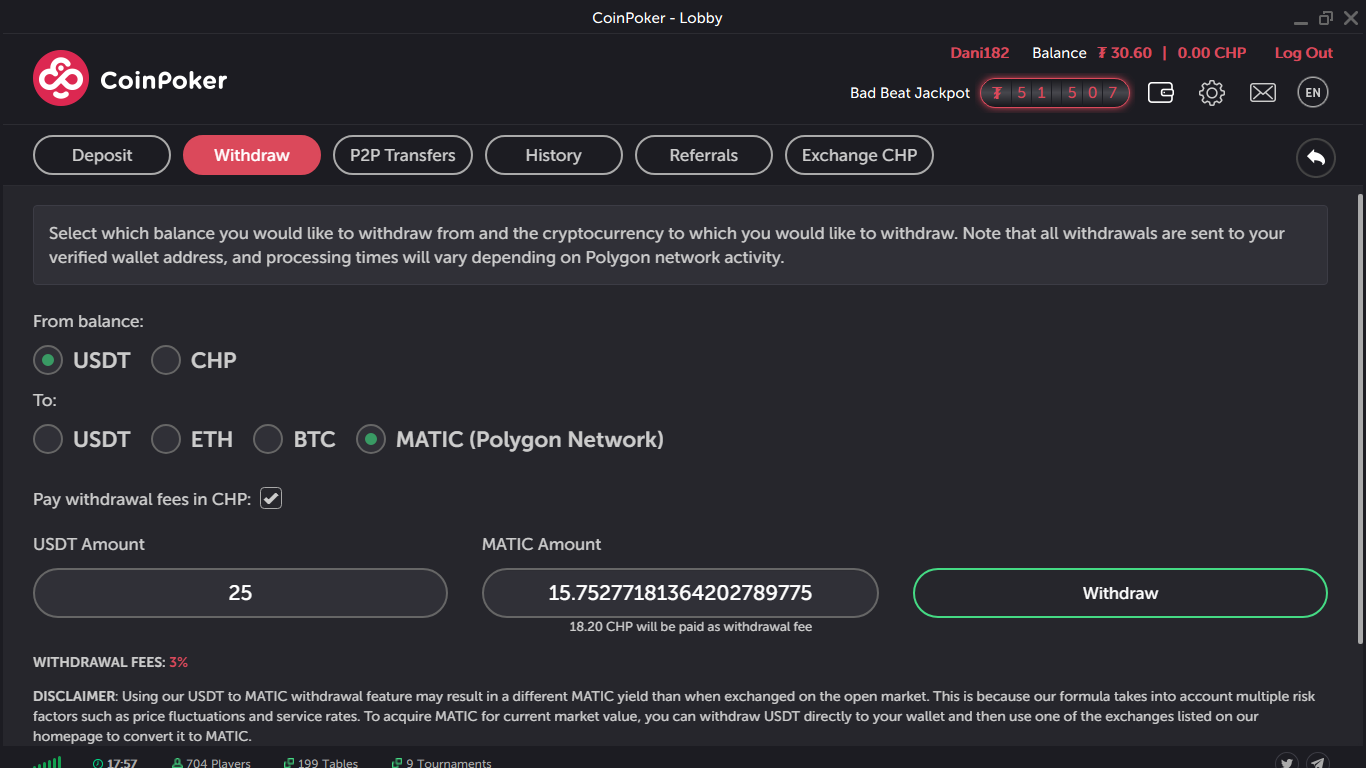This screenshot has width=1366, height=768.
Task: Open the Twitter link icon
Action: coord(1287,762)
